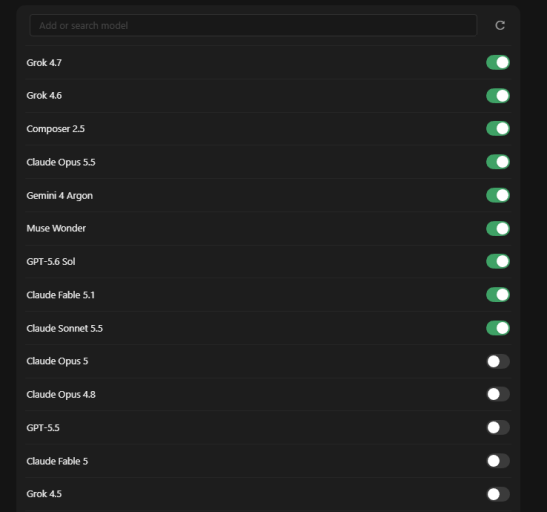The height and width of the screenshot is (512, 547).
Task: Disable the Muse Wonder model
Action: [498, 228]
